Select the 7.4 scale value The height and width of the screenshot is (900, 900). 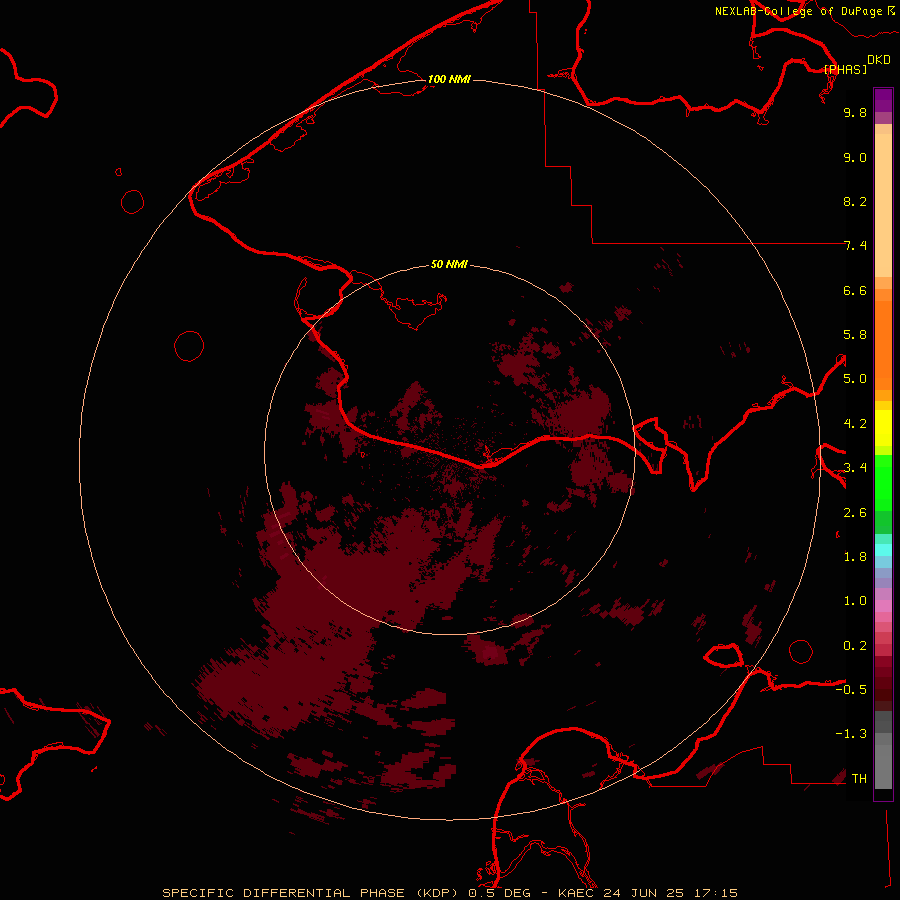(855, 246)
